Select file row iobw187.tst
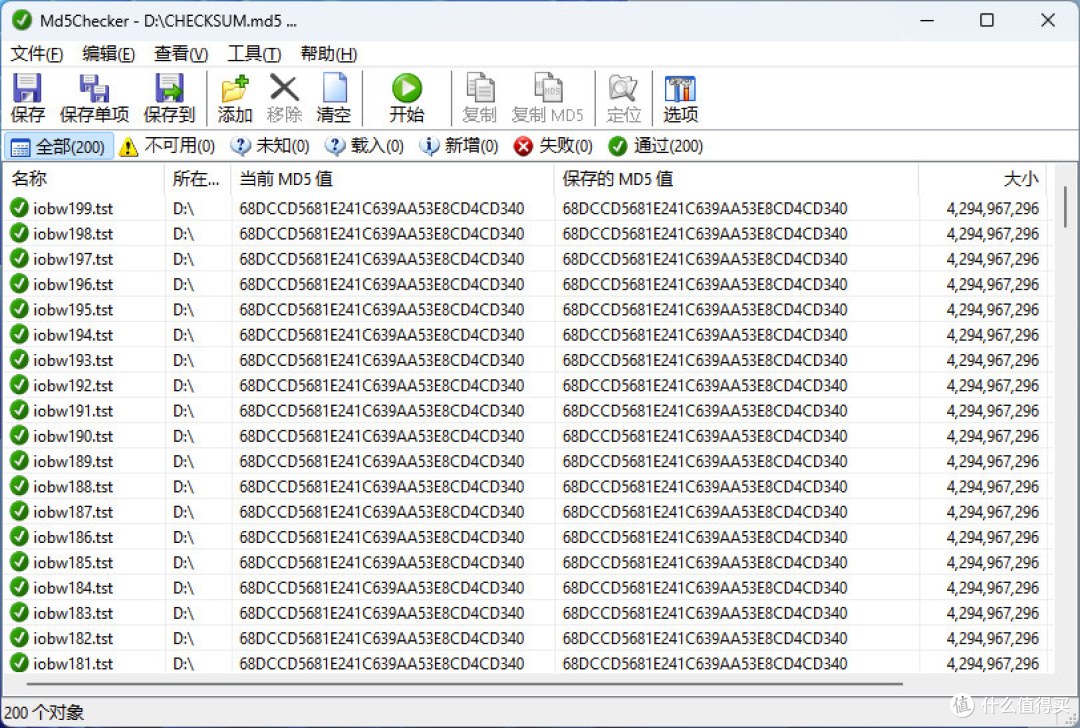Viewport: 1080px width, 728px height. (x=528, y=512)
